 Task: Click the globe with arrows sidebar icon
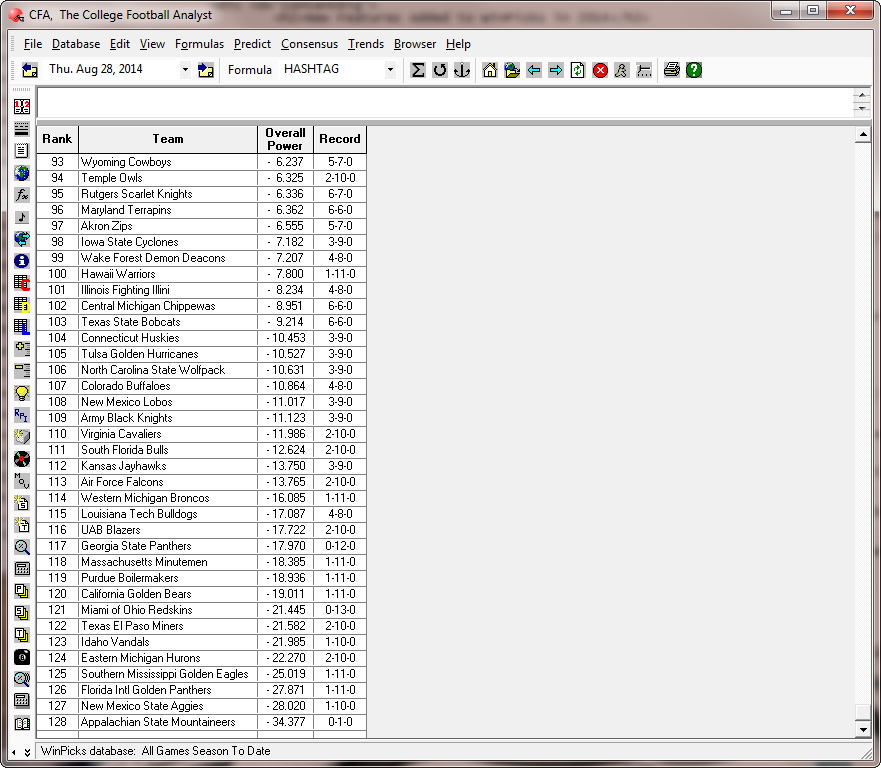(x=22, y=239)
